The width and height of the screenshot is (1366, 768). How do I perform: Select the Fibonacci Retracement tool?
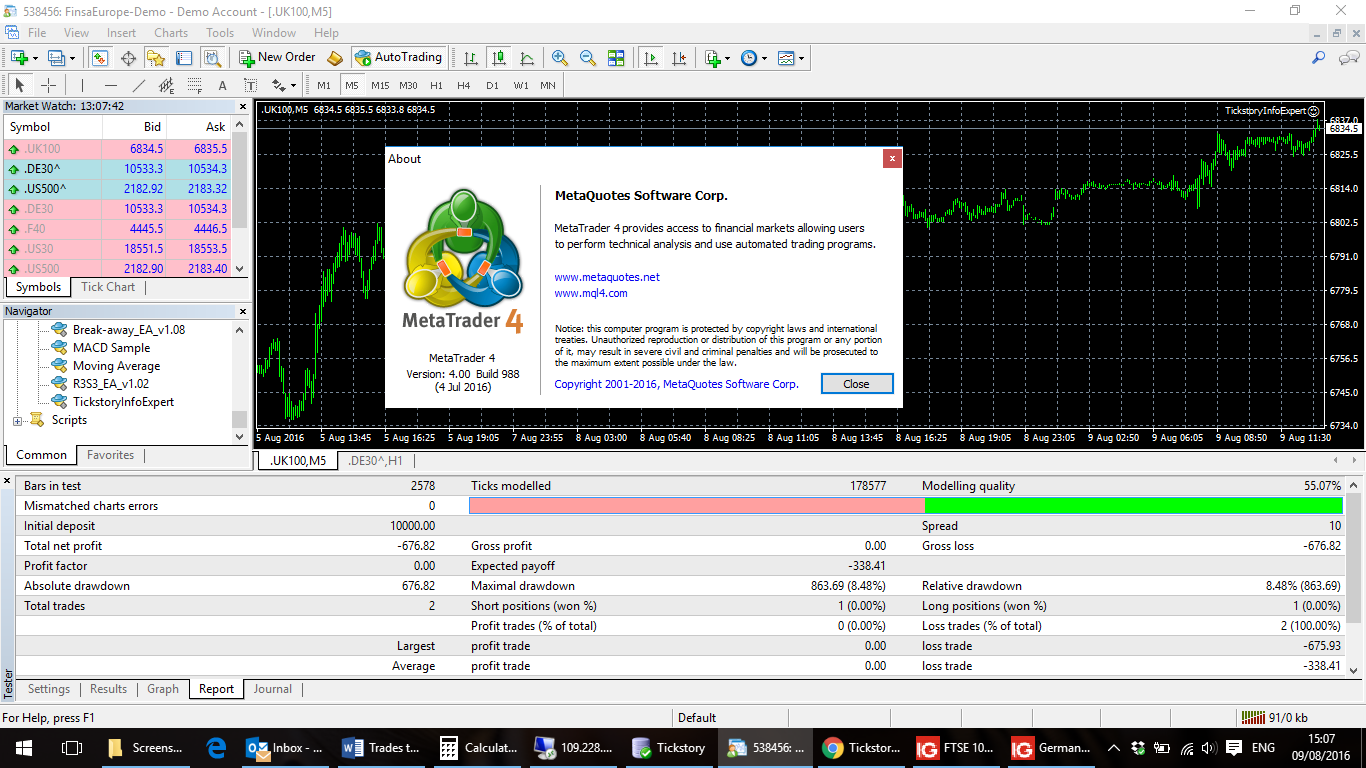pyautogui.click(x=195, y=85)
